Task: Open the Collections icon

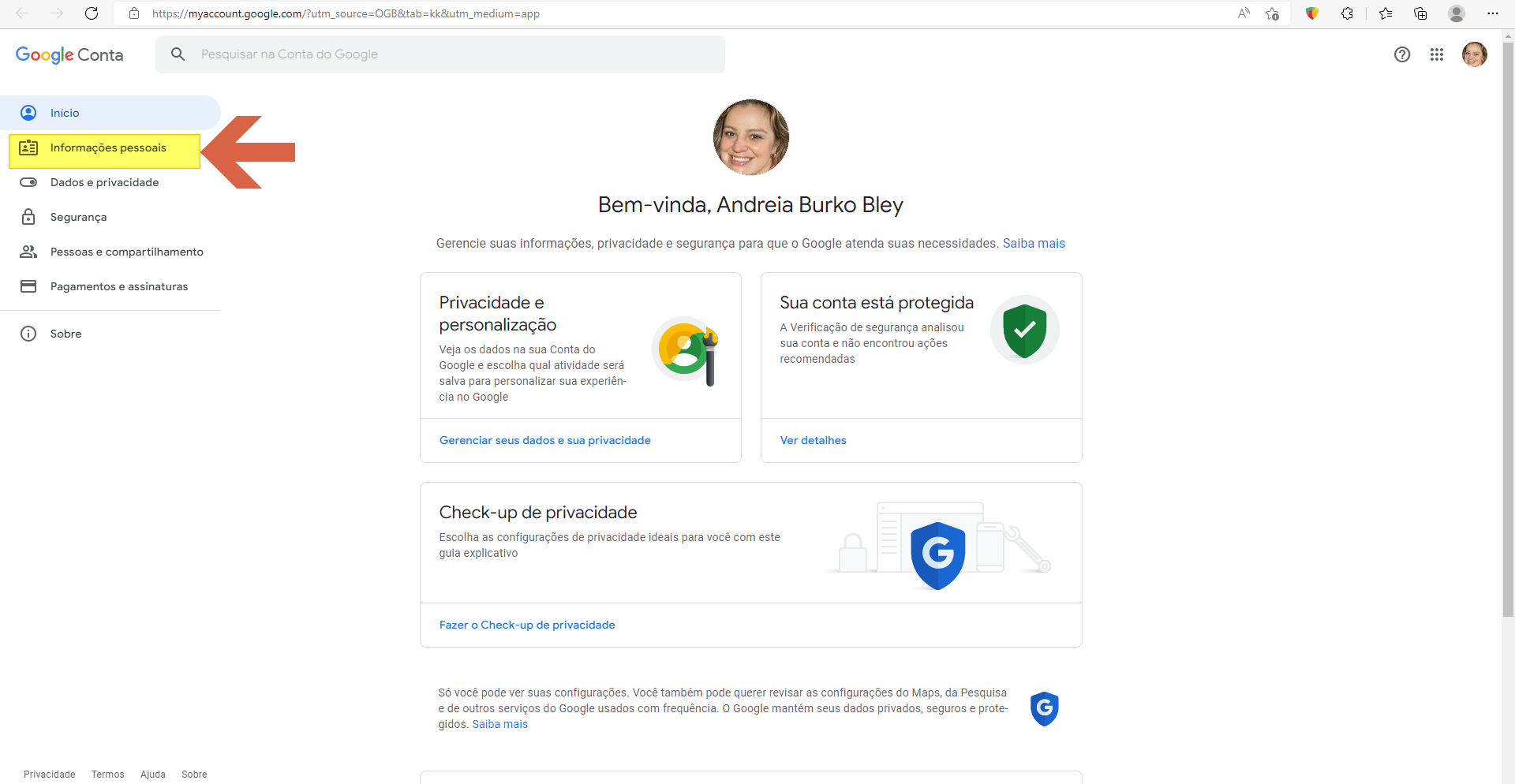Action: pyautogui.click(x=1420, y=13)
